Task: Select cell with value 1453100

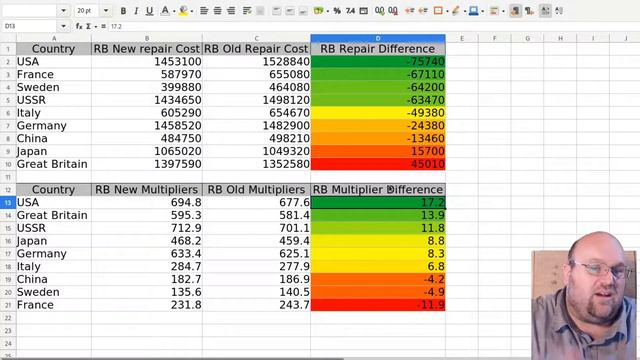Action: (x=147, y=62)
